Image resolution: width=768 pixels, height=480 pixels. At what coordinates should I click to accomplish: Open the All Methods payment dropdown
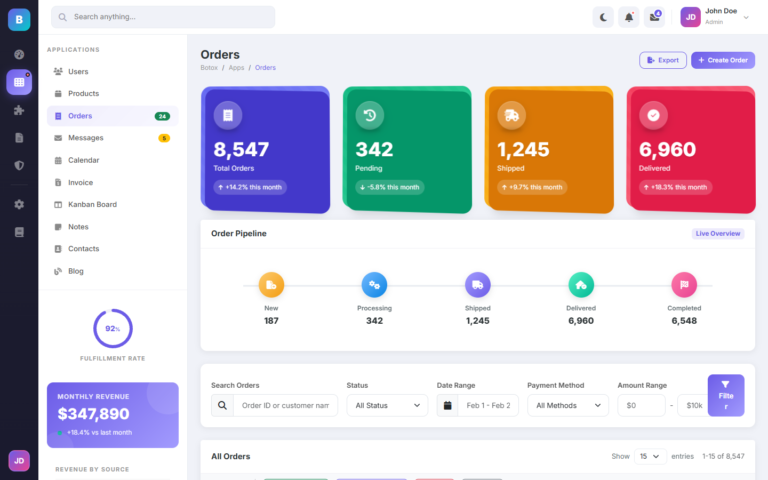(568, 405)
